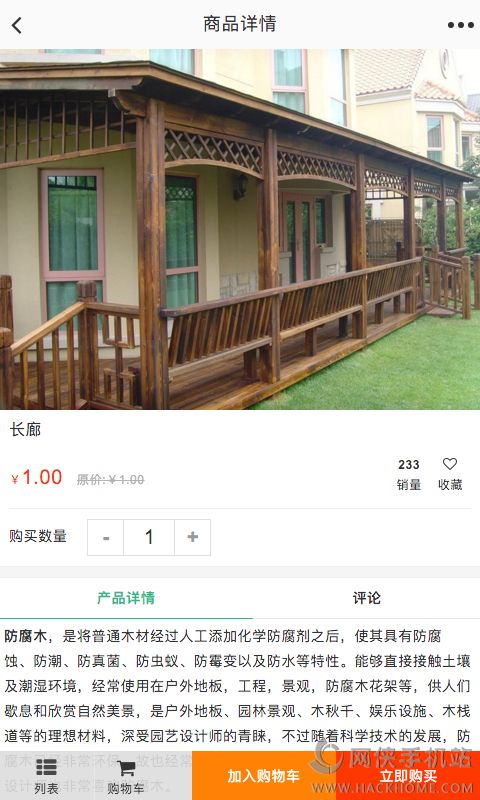Open the wooden corridor product photo
Viewport: 480px width, 800px height.
tap(240, 229)
